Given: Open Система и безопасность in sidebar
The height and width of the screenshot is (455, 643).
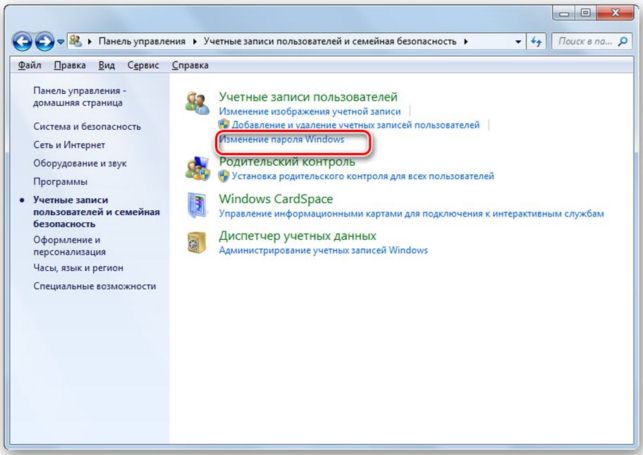Looking at the screenshot, I should (87, 127).
